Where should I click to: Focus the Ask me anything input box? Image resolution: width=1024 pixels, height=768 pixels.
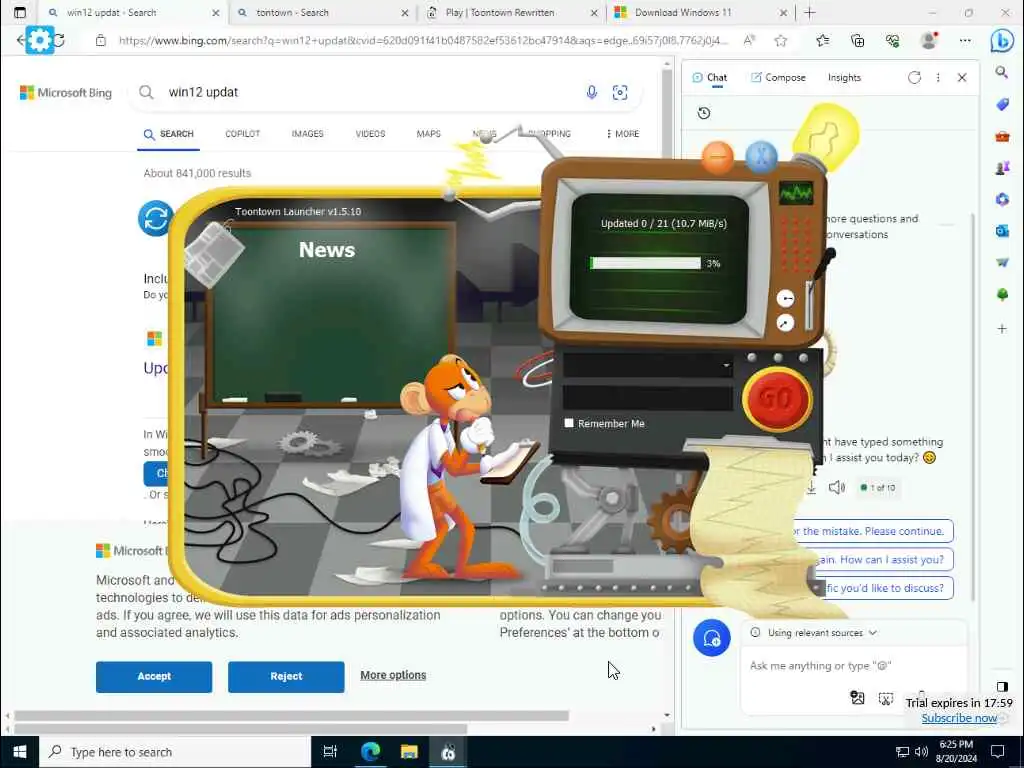point(853,665)
